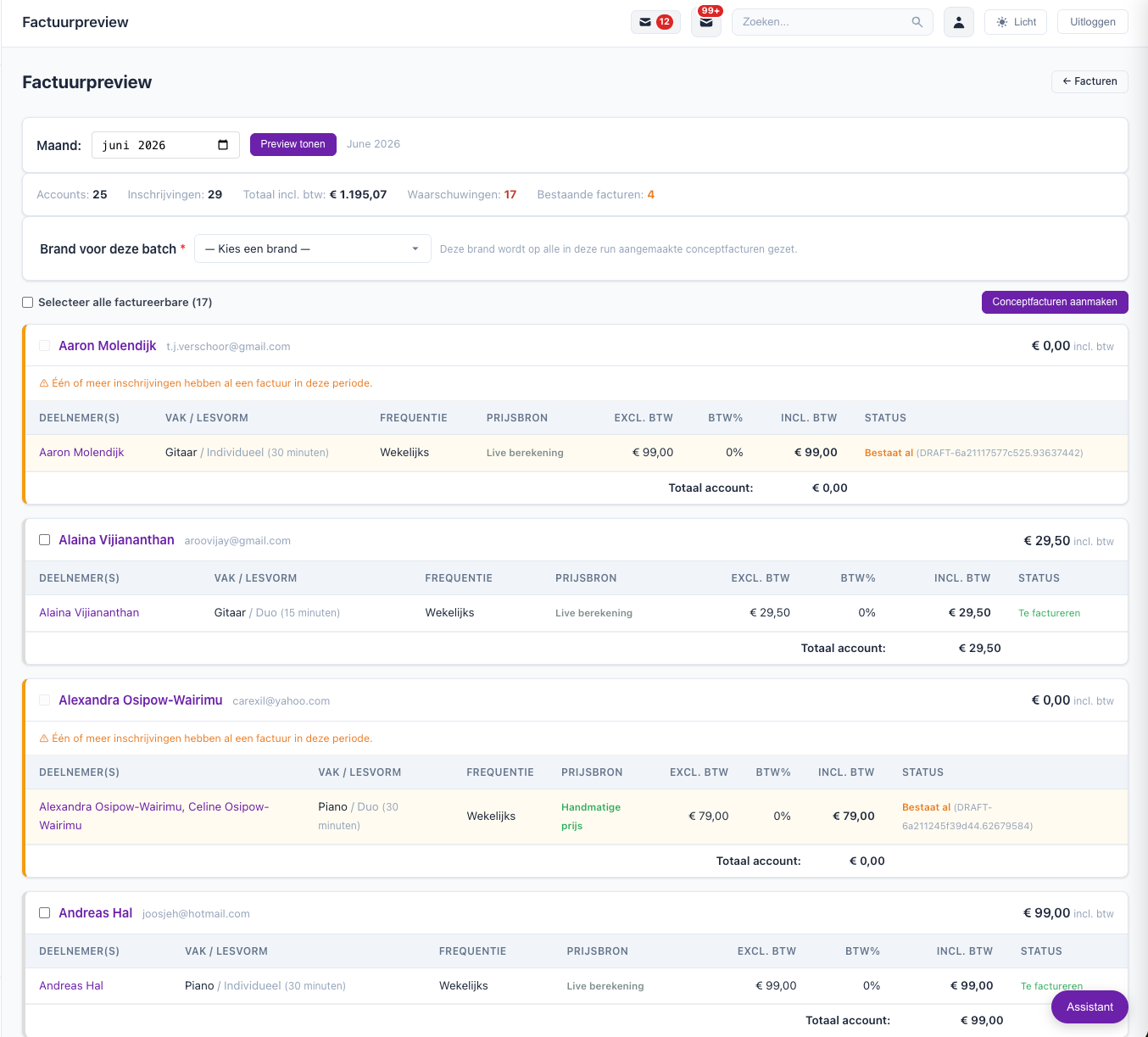Click Te factureren status in Andreas Hal row
The height and width of the screenshot is (1037, 1148).
pyautogui.click(x=1052, y=986)
